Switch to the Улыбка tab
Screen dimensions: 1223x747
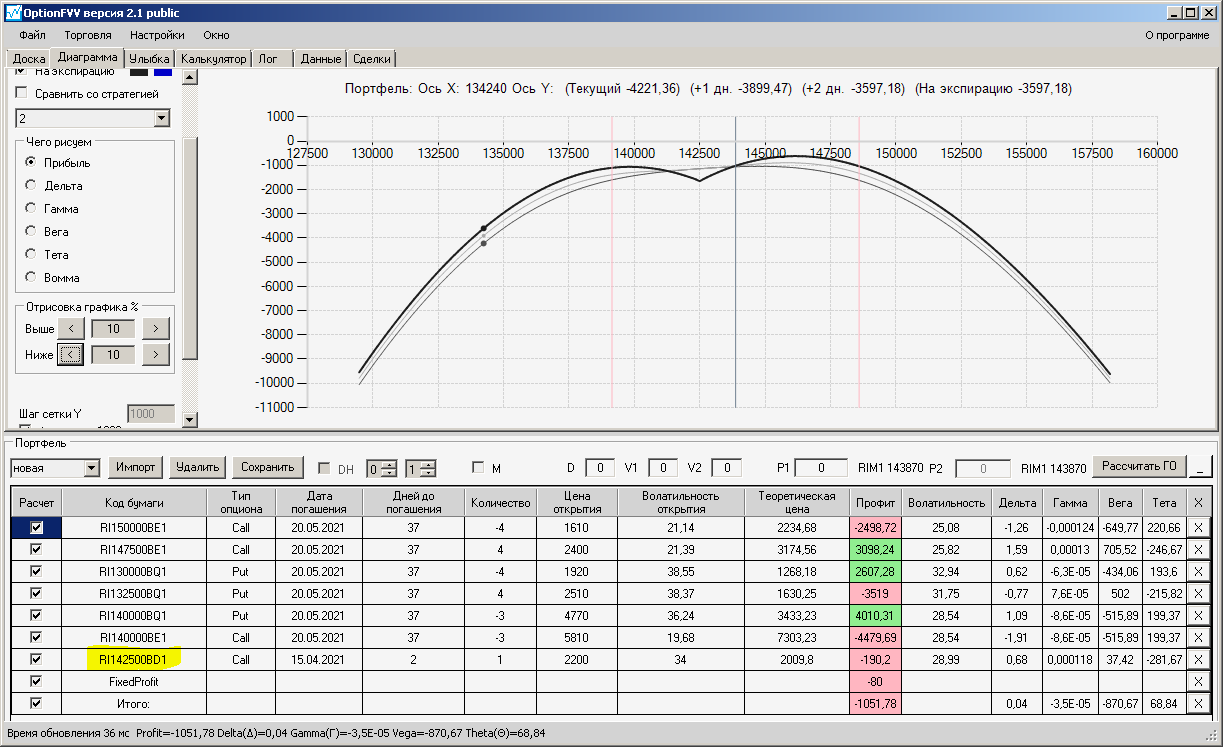(x=149, y=59)
